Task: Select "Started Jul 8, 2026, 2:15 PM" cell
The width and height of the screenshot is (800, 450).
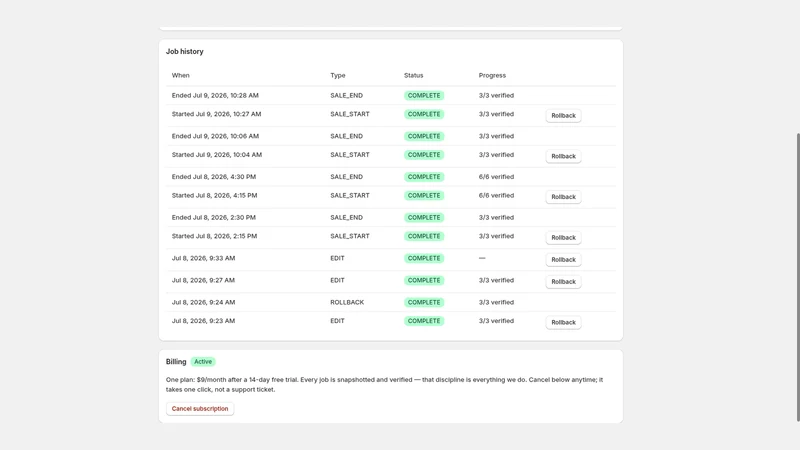Action: tap(214, 236)
